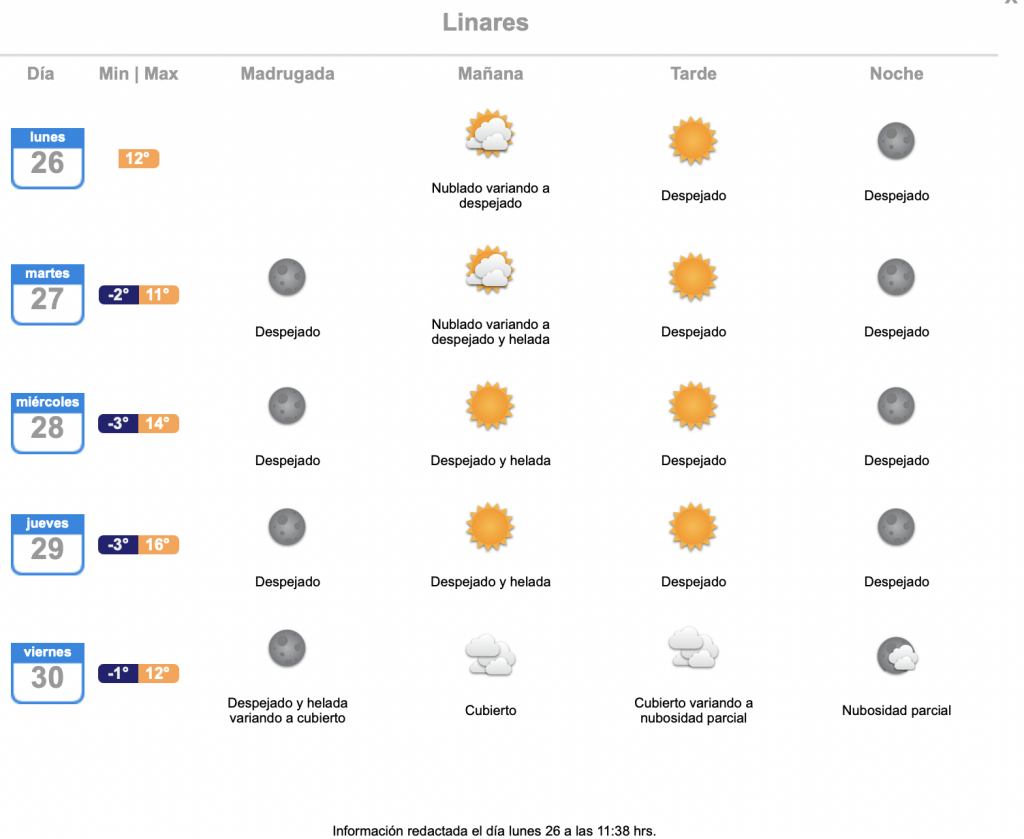
Task: Click Monday morning partly cloudy sun icon
Action: pos(490,134)
